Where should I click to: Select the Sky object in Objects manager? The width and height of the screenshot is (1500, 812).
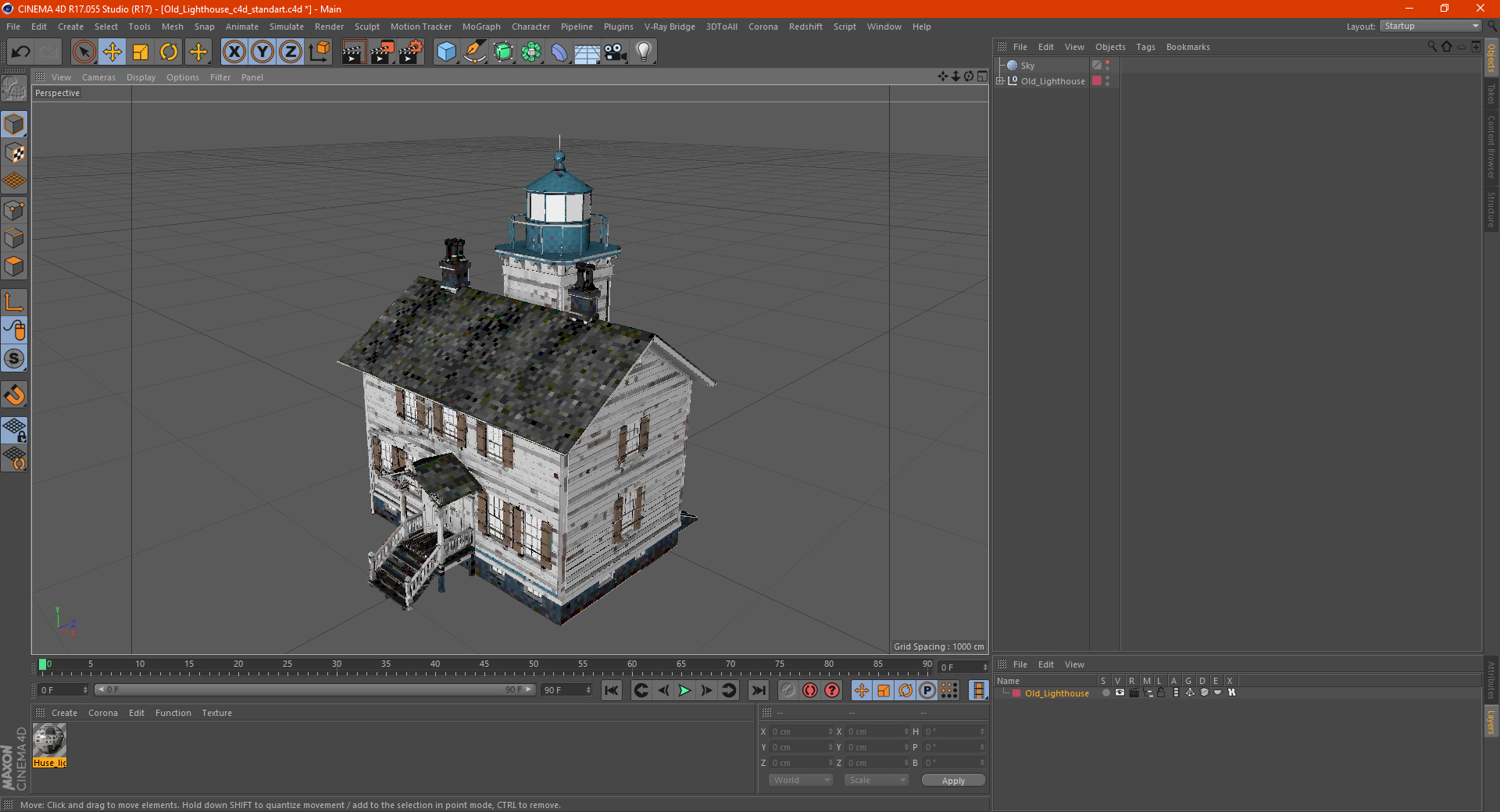coord(1027,66)
